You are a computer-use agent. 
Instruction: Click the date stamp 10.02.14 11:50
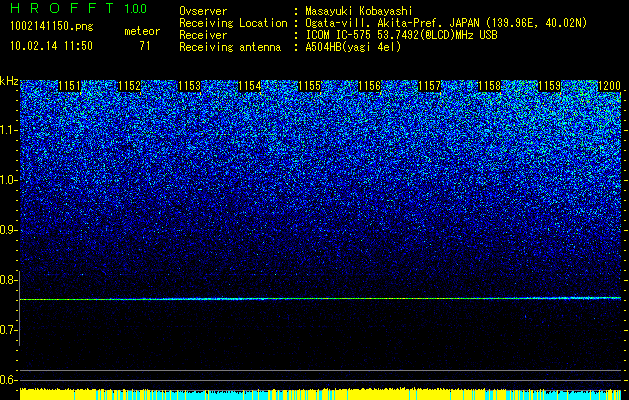51,46
